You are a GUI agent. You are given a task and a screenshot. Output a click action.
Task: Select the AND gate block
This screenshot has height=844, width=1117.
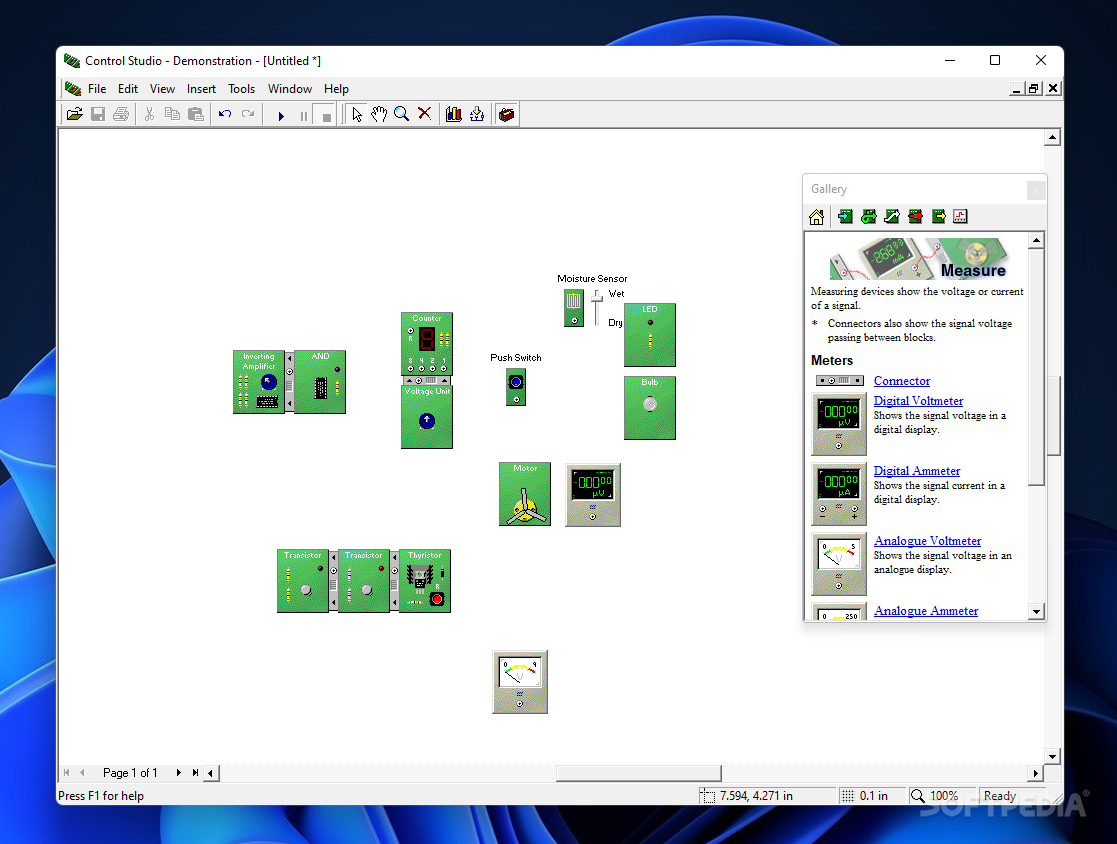tap(320, 382)
